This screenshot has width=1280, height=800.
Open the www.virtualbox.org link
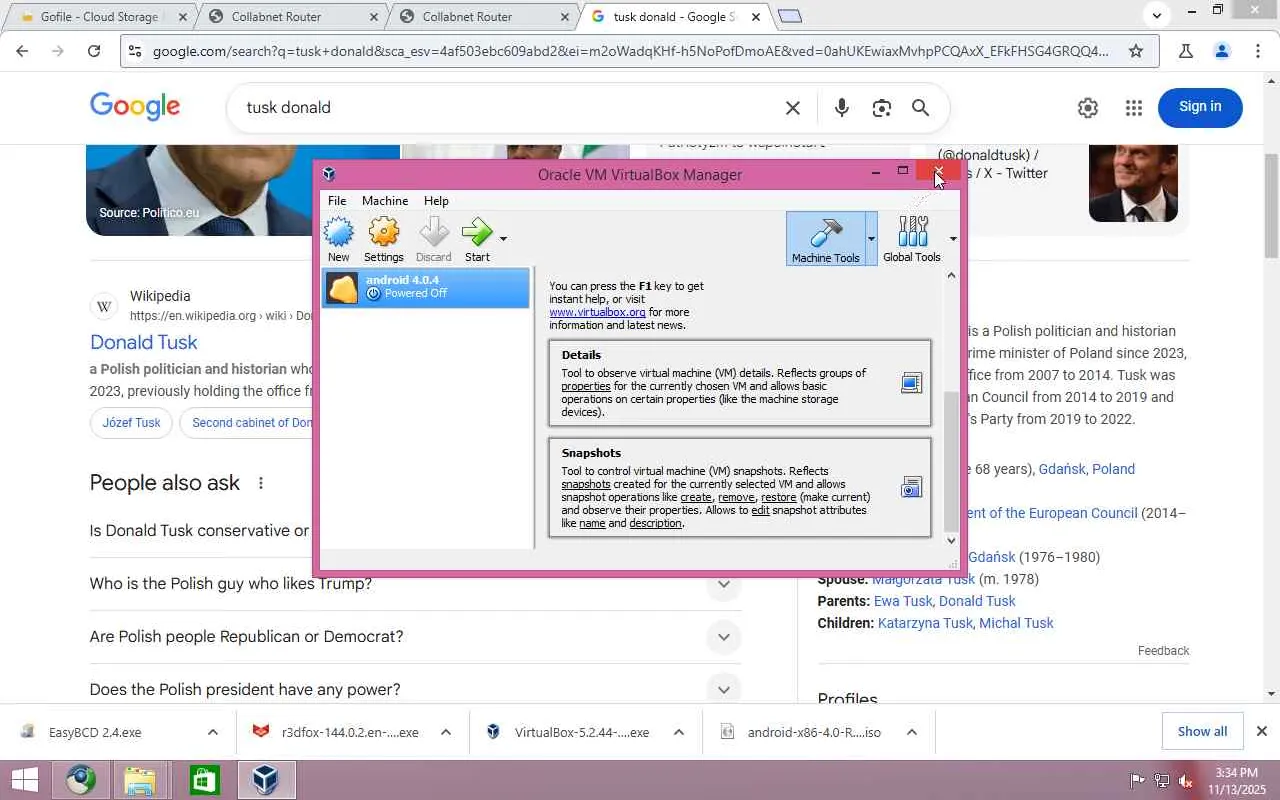[597, 312]
